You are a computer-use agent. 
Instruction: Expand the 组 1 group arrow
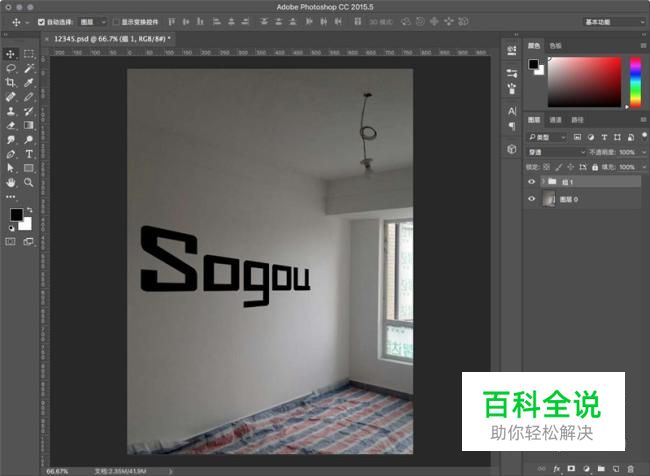(x=543, y=181)
